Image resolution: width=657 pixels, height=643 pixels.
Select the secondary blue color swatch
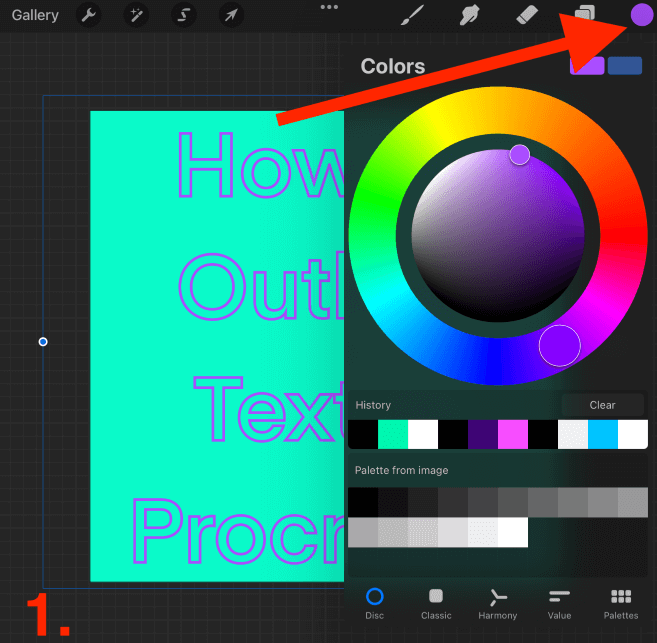624,66
